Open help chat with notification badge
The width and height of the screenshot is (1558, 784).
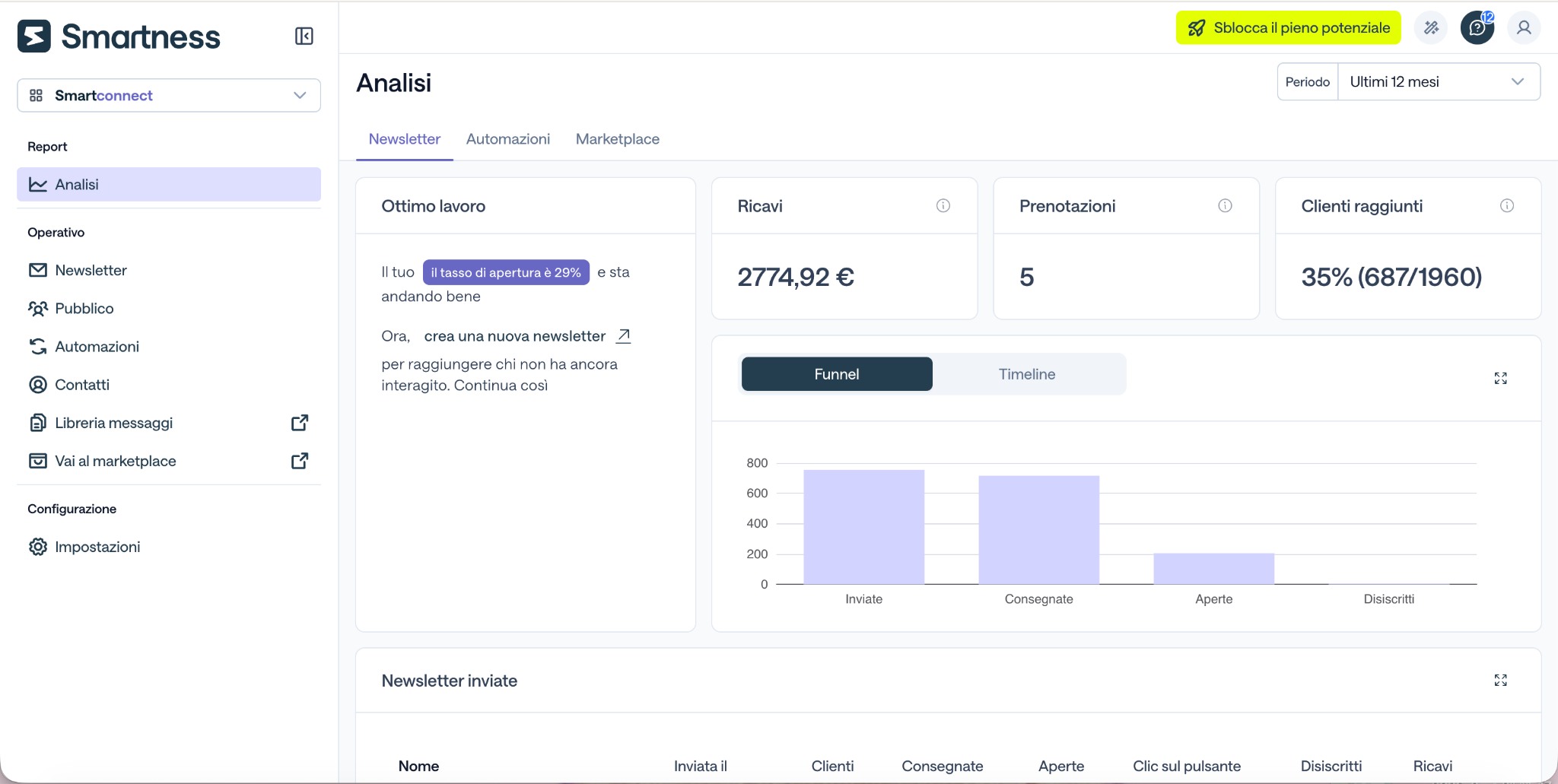(1477, 28)
